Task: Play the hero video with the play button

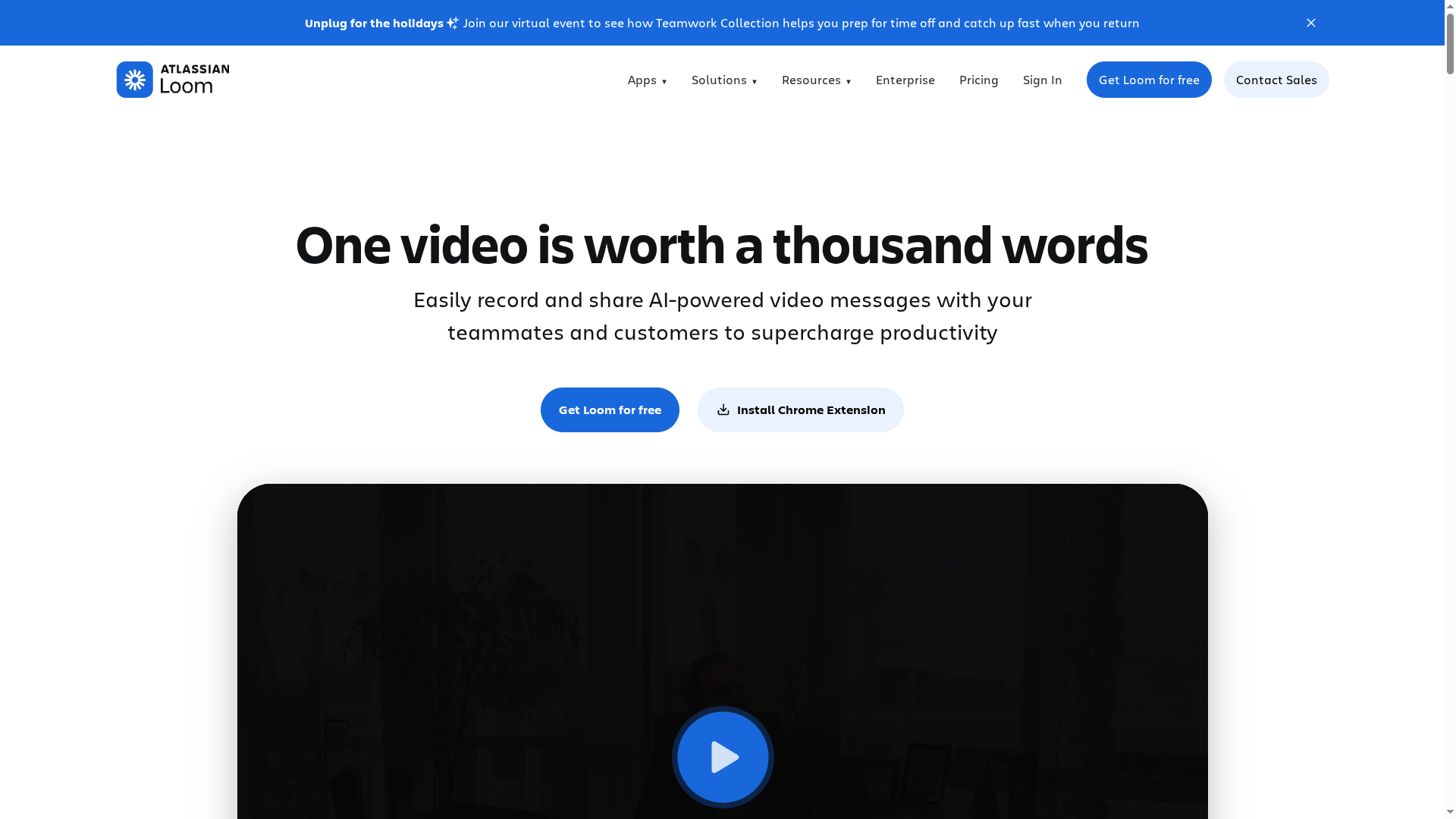Action: pyautogui.click(x=723, y=757)
